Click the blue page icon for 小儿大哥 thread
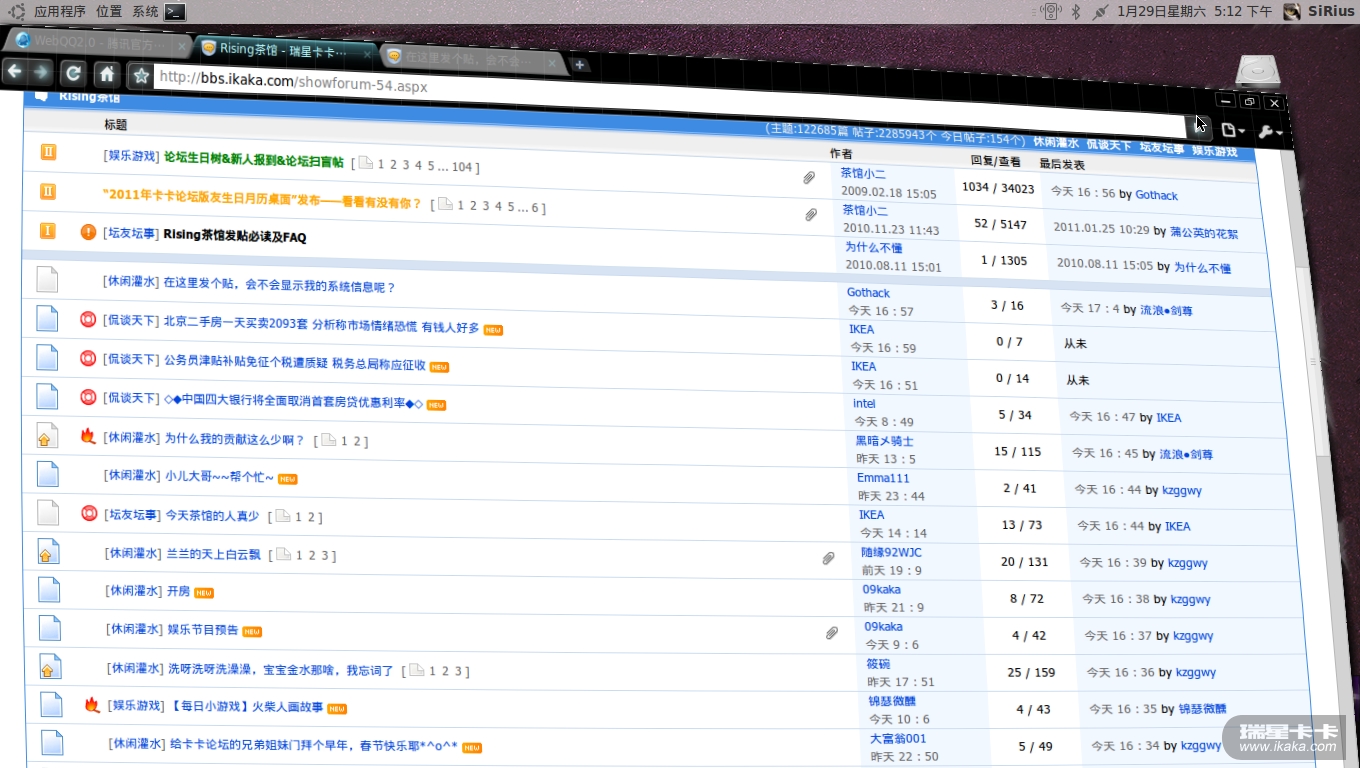 [48, 473]
